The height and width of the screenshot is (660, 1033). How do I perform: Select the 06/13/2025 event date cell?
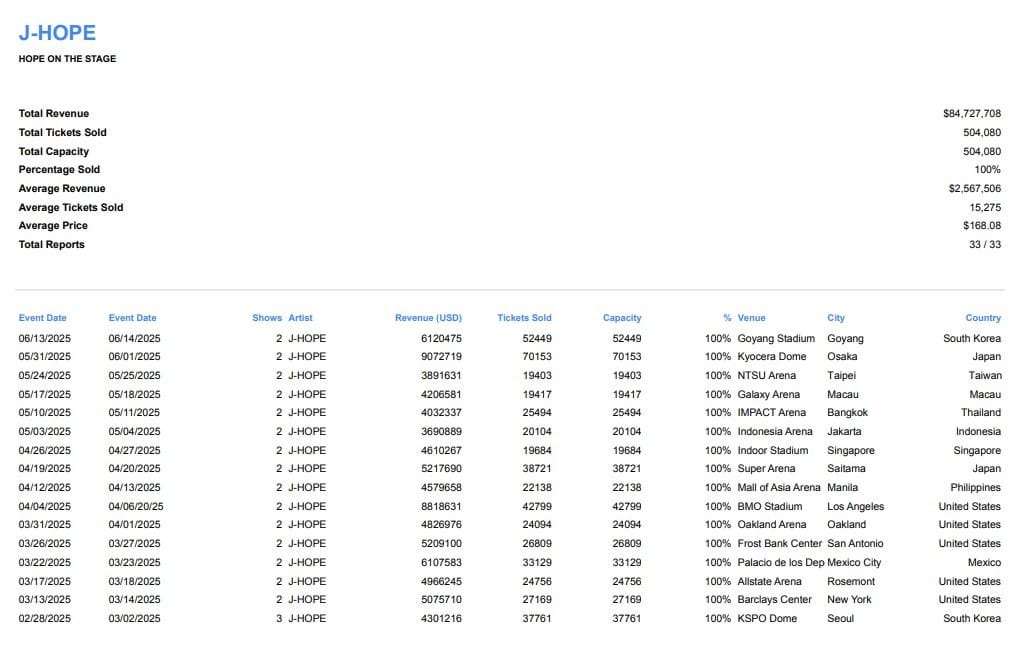click(x=45, y=339)
